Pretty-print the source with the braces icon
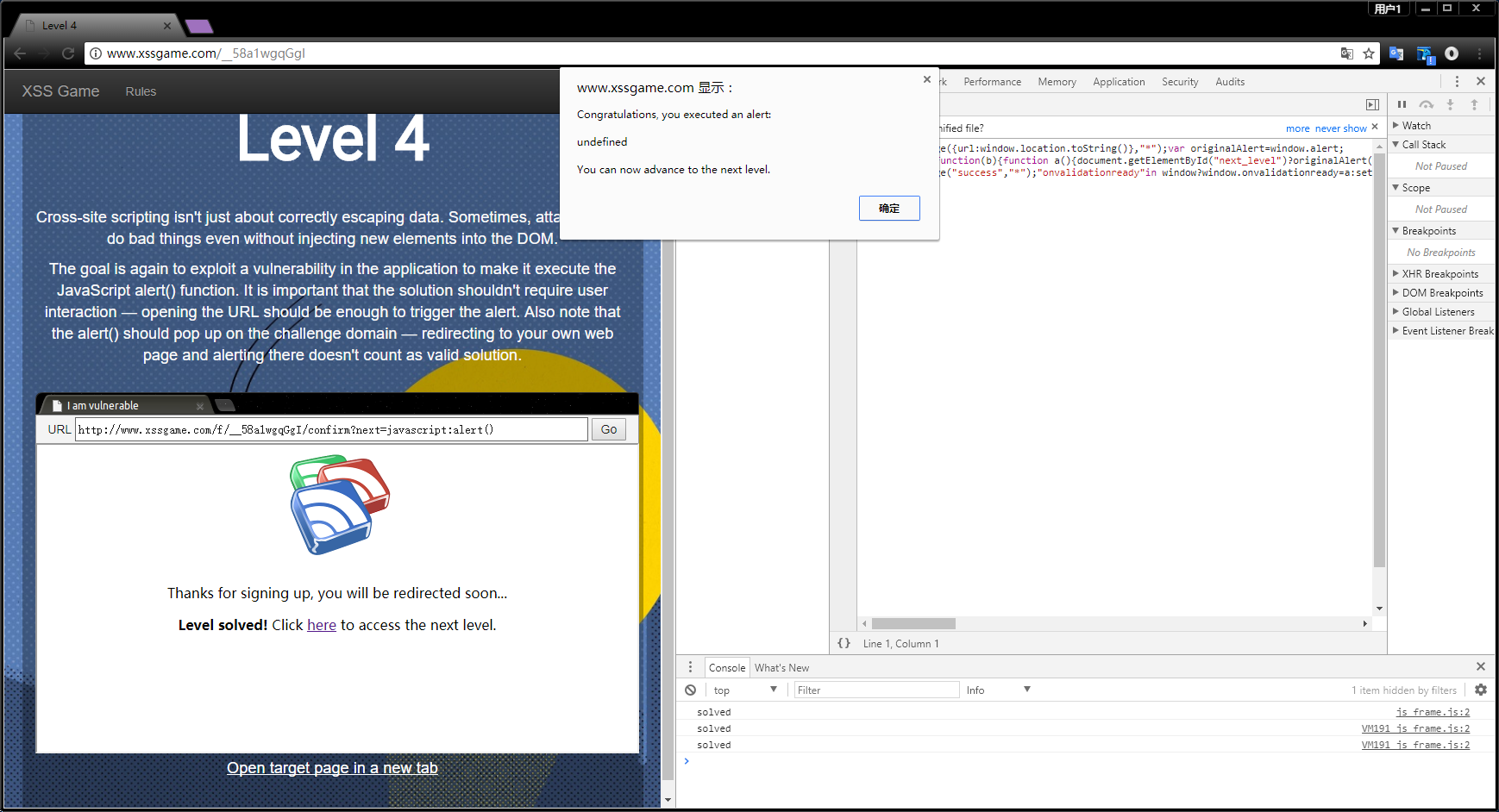Viewport: 1499px width, 812px height. (844, 643)
